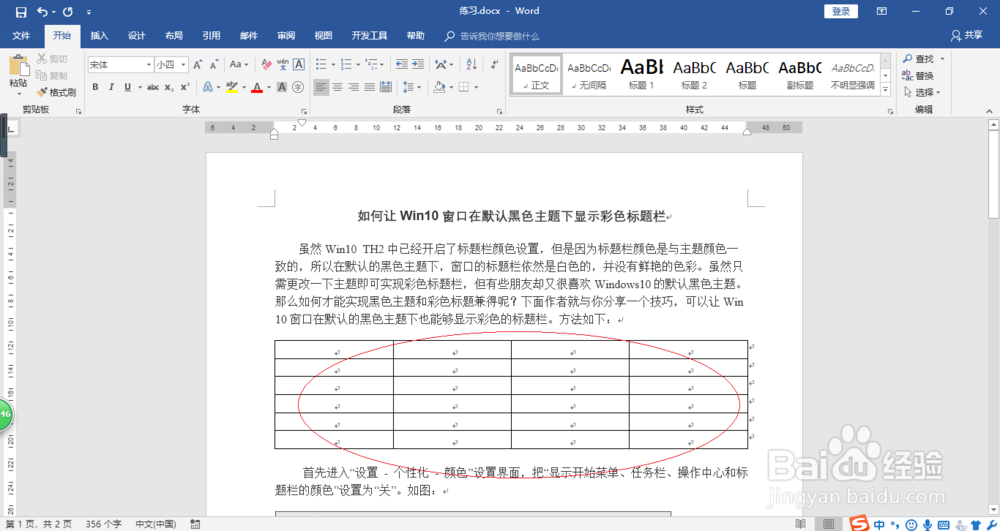Viewport: 1000px width, 531px height.
Task: Switch to read mode view in status bar
Action: pos(801,524)
